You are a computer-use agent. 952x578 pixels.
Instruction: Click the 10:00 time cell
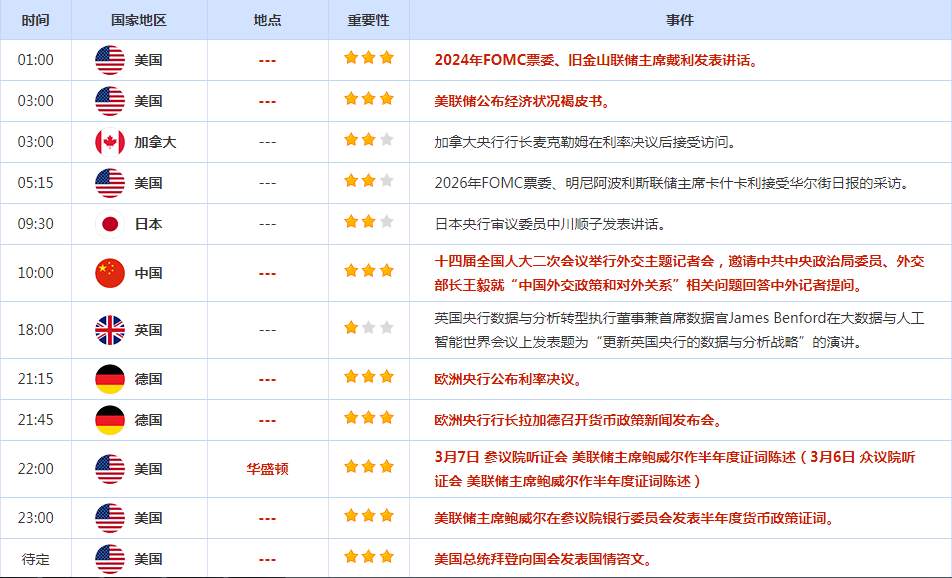(35, 273)
